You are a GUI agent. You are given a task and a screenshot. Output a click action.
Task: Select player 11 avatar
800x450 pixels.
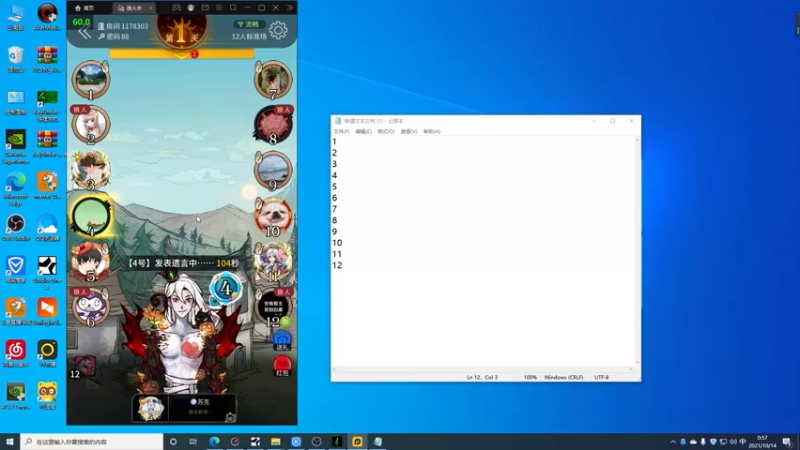pyautogui.click(x=273, y=262)
